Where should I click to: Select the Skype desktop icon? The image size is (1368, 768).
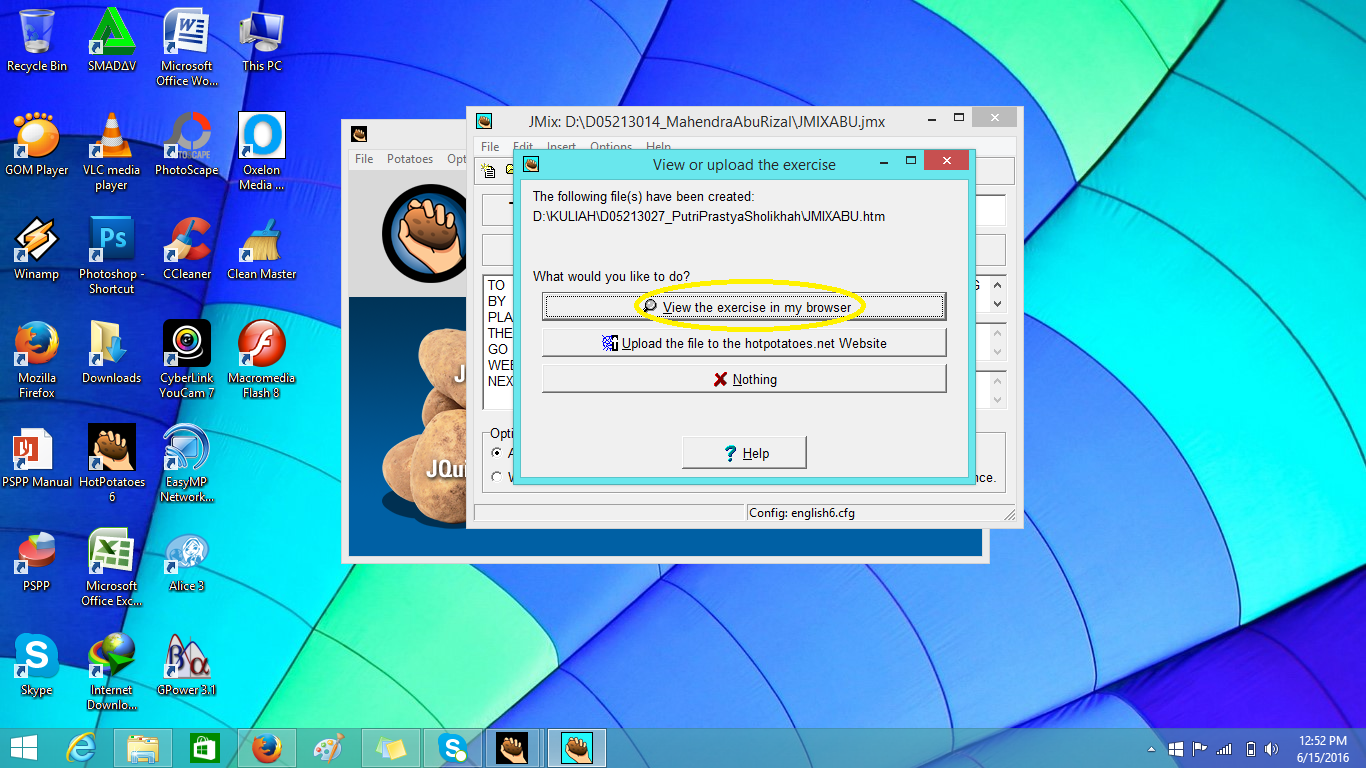coord(37,666)
